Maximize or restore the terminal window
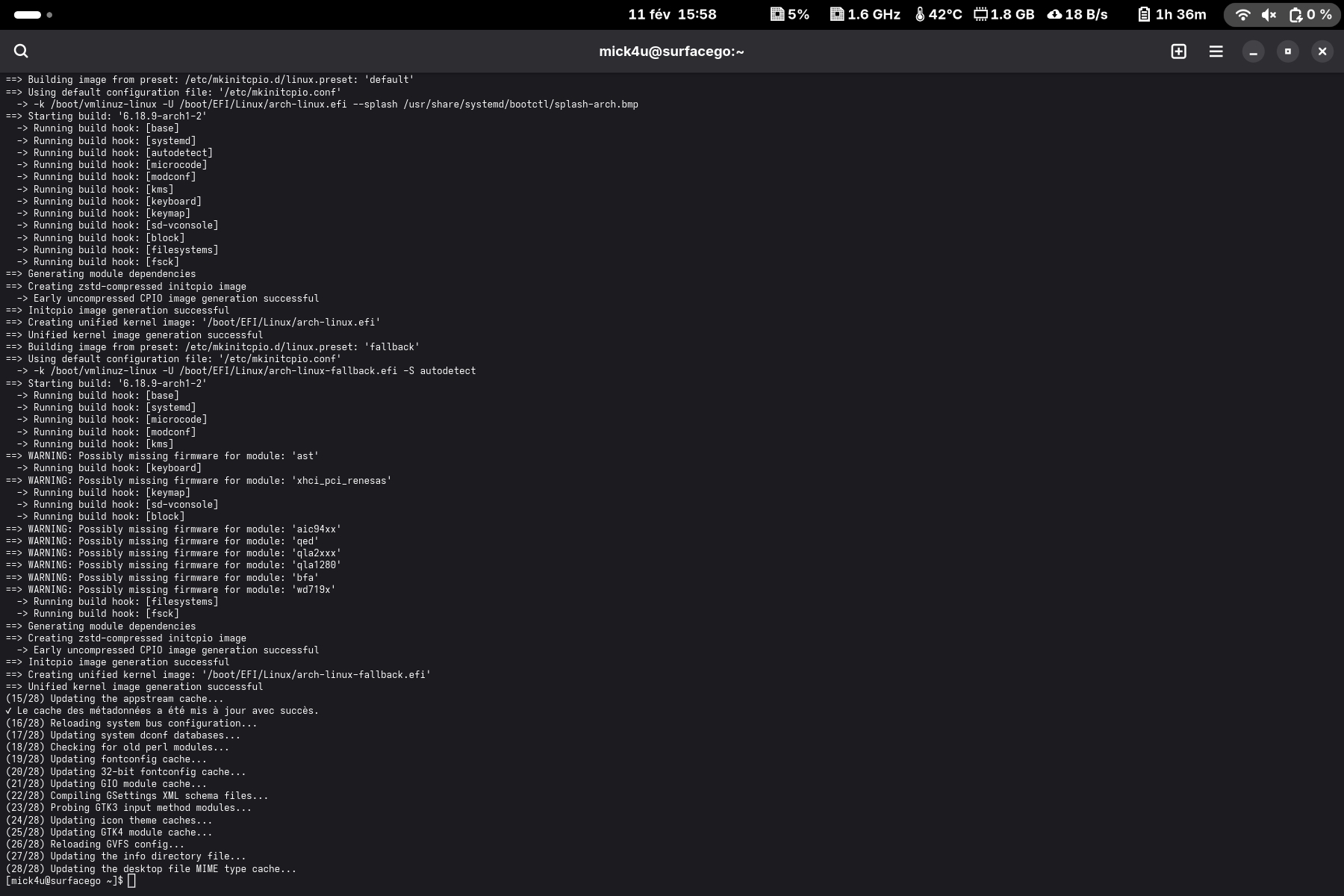This screenshot has height=896, width=1344. [1287, 51]
